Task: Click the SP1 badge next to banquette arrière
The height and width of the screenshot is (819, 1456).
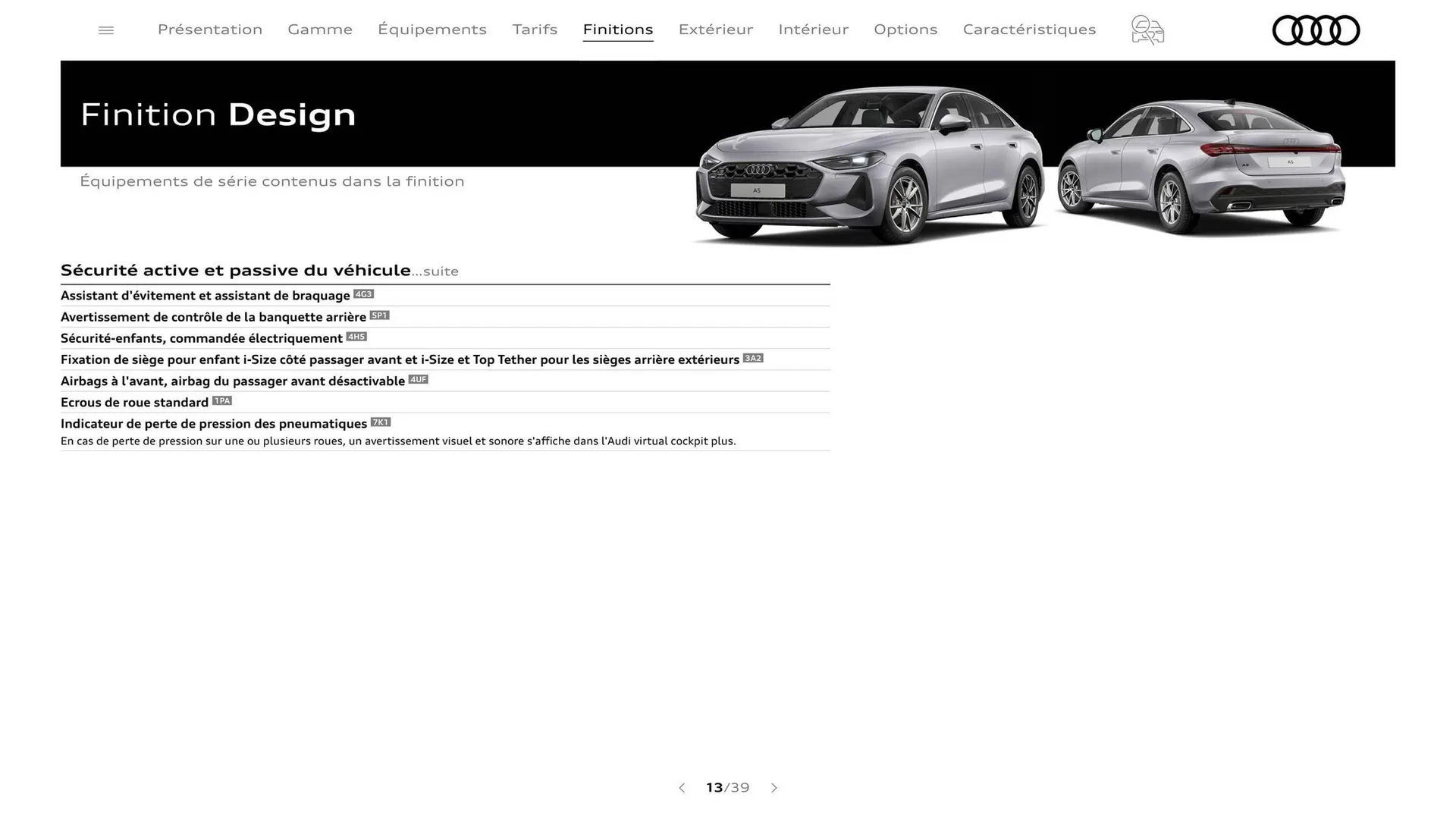Action: click(379, 315)
